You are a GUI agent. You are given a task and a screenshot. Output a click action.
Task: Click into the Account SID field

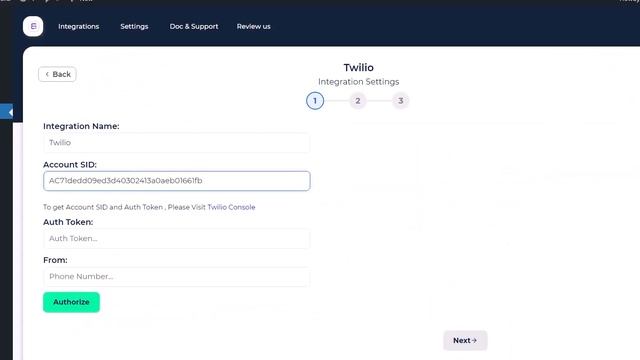point(176,181)
